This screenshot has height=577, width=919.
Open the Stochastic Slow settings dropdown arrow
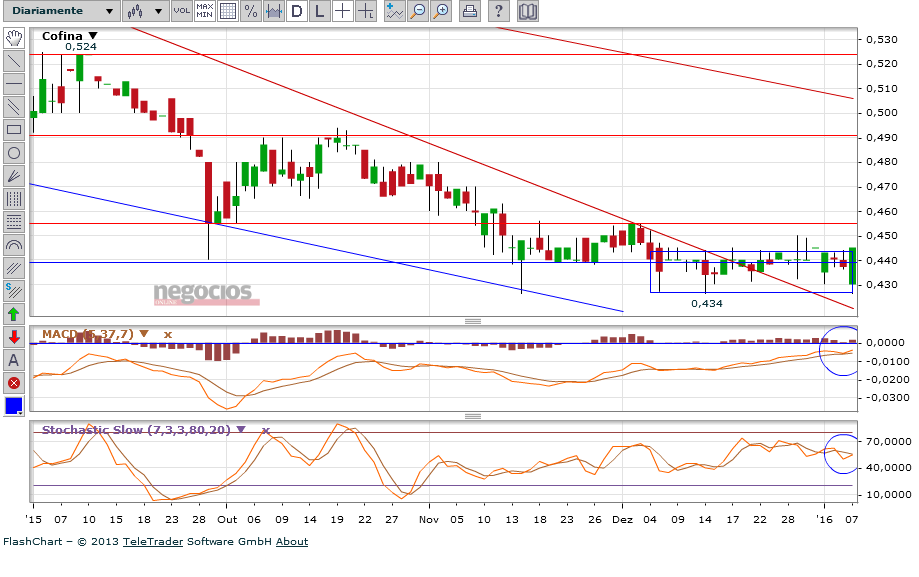pyautogui.click(x=241, y=429)
